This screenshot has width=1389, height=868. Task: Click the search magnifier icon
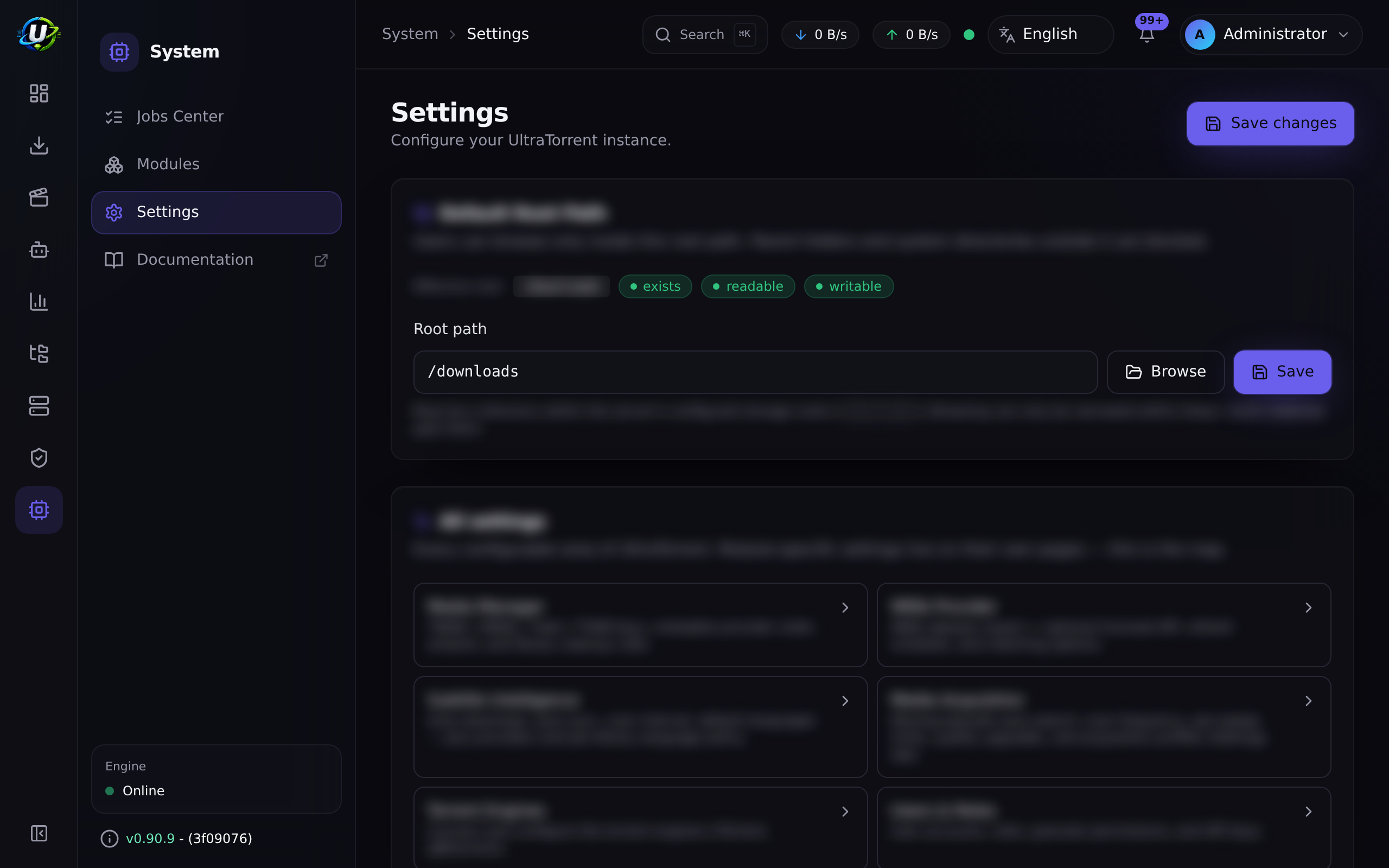pos(663,35)
